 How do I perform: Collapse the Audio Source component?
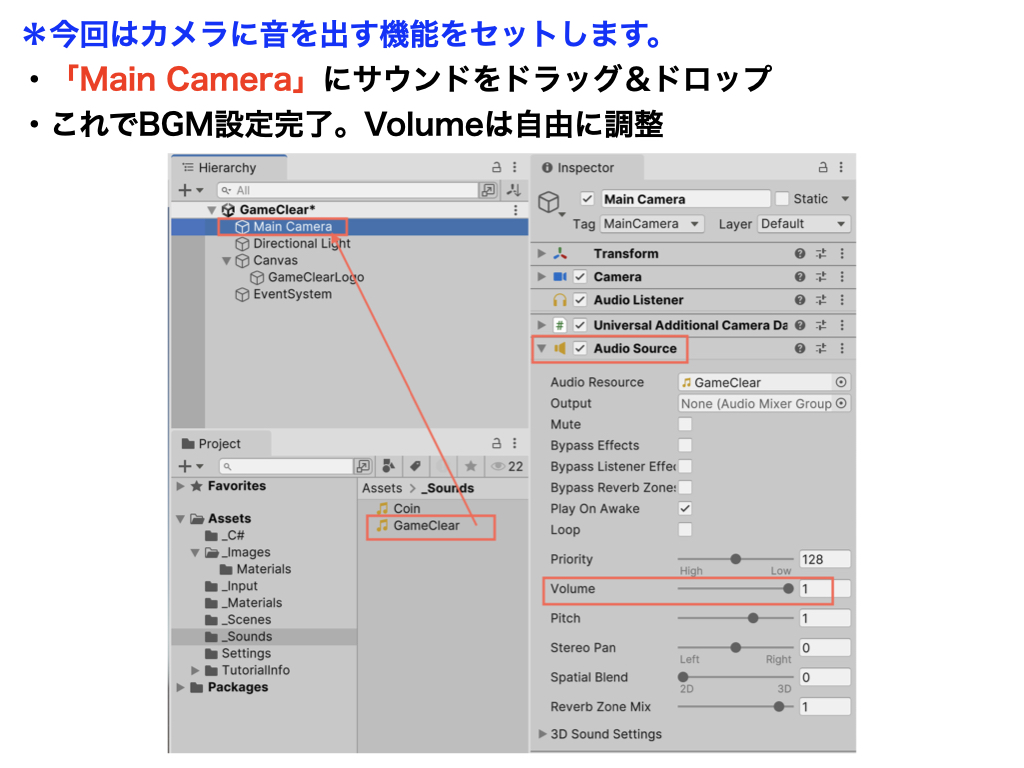[x=542, y=349]
